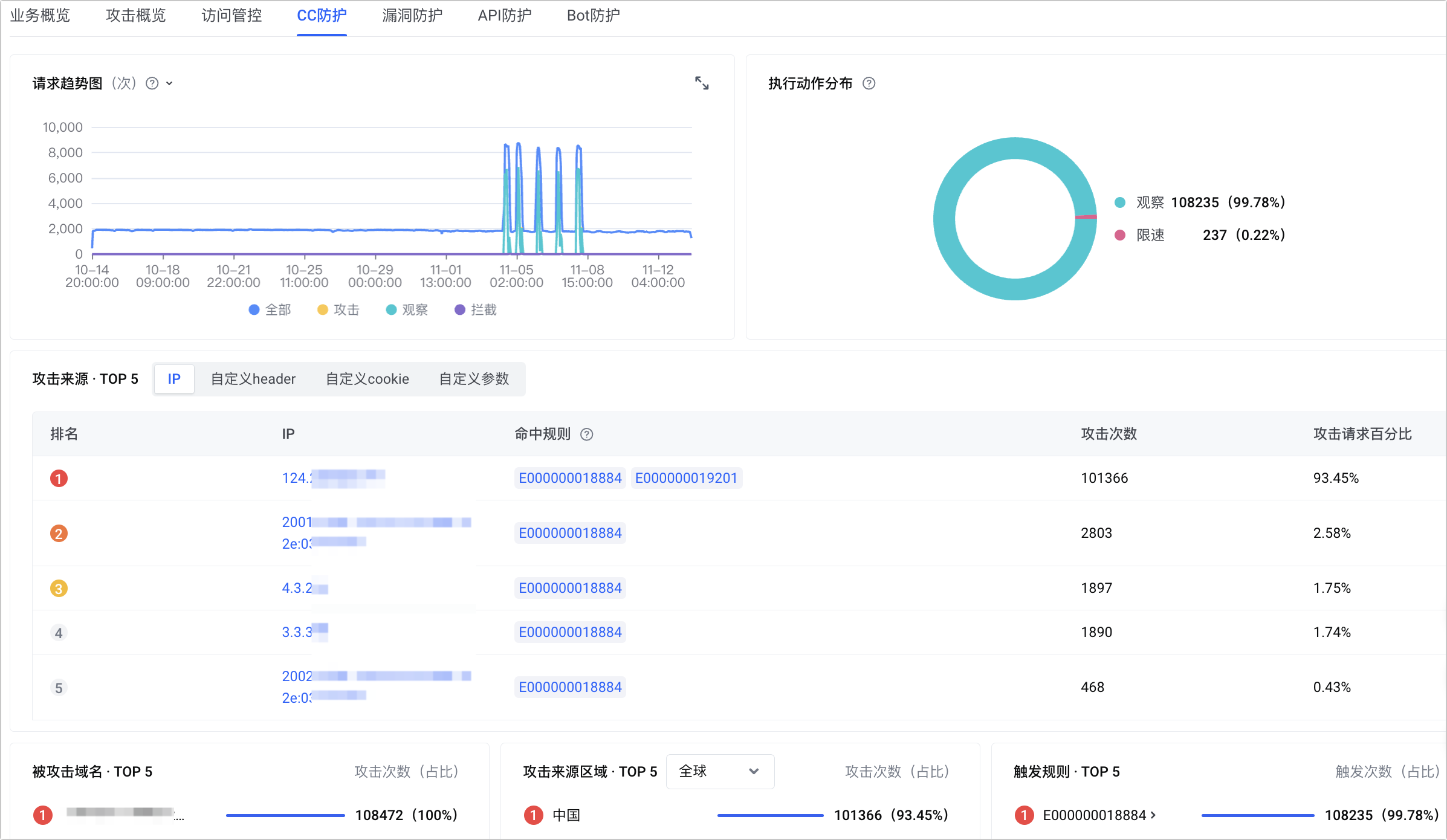Open the 请求趋势图 unit dropdown arrow
The width and height of the screenshot is (1447, 840).
click(x=170, y=83)
